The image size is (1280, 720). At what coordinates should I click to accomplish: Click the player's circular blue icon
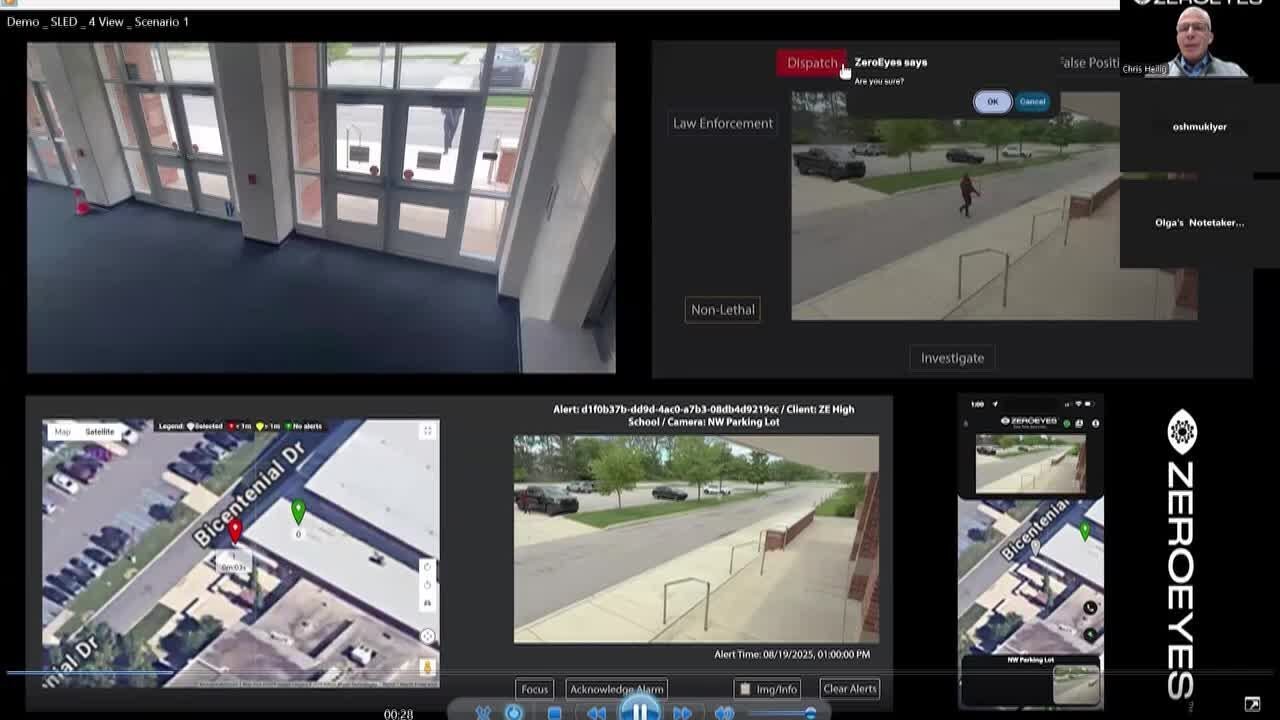[514, 712]
